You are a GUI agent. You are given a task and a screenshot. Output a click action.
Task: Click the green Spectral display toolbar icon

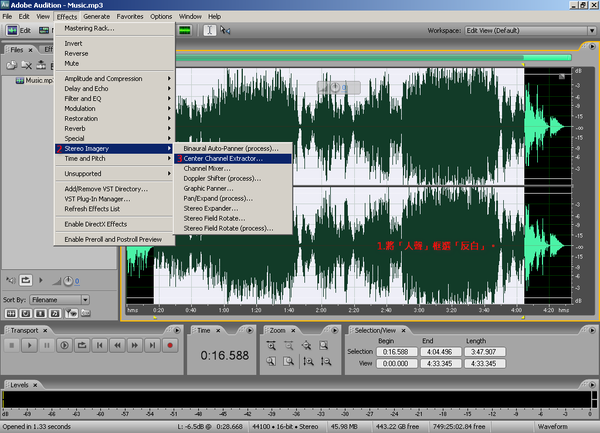185,30
